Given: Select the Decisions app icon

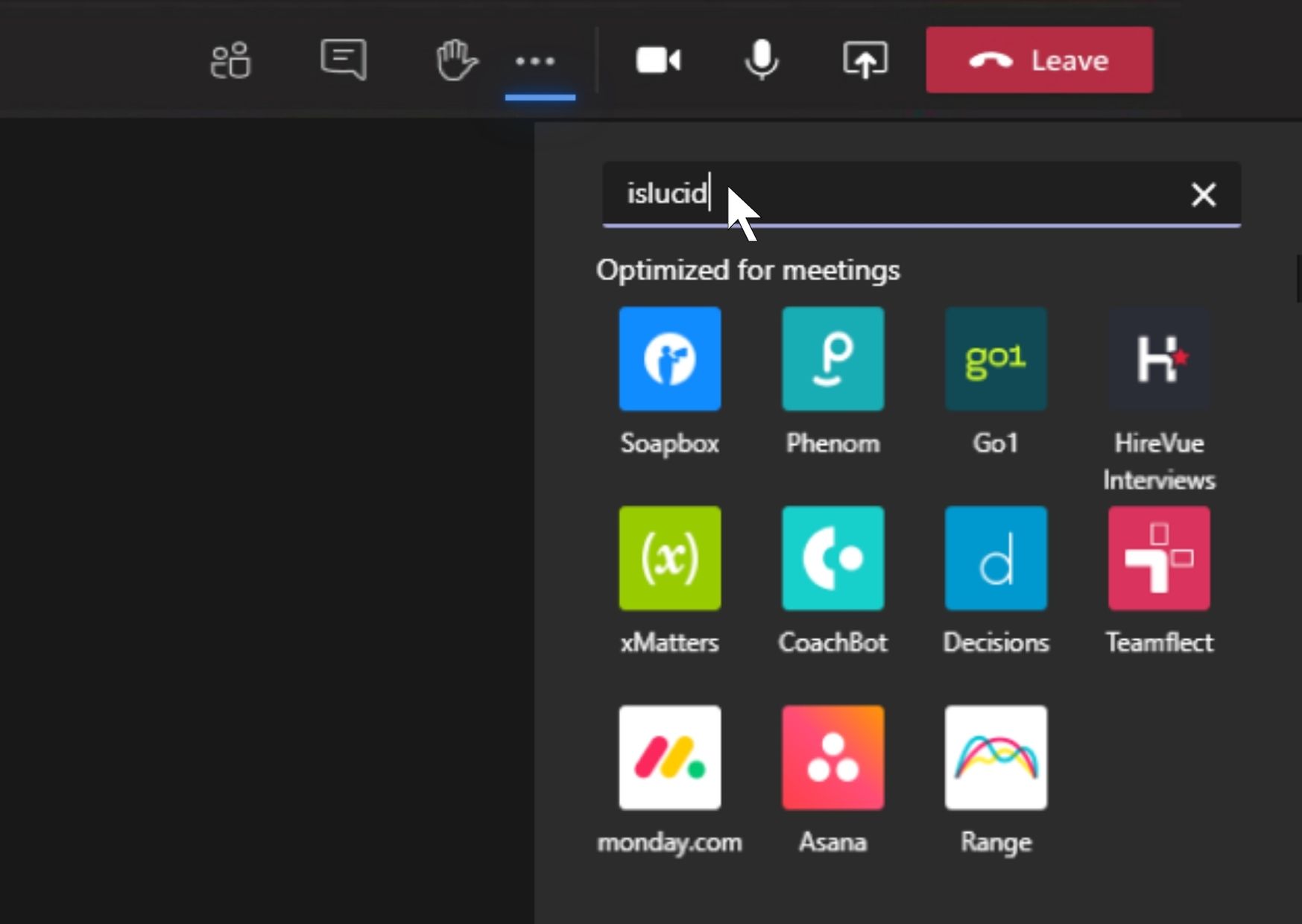Looking at the screenshot, I should [x=996, y=558].
